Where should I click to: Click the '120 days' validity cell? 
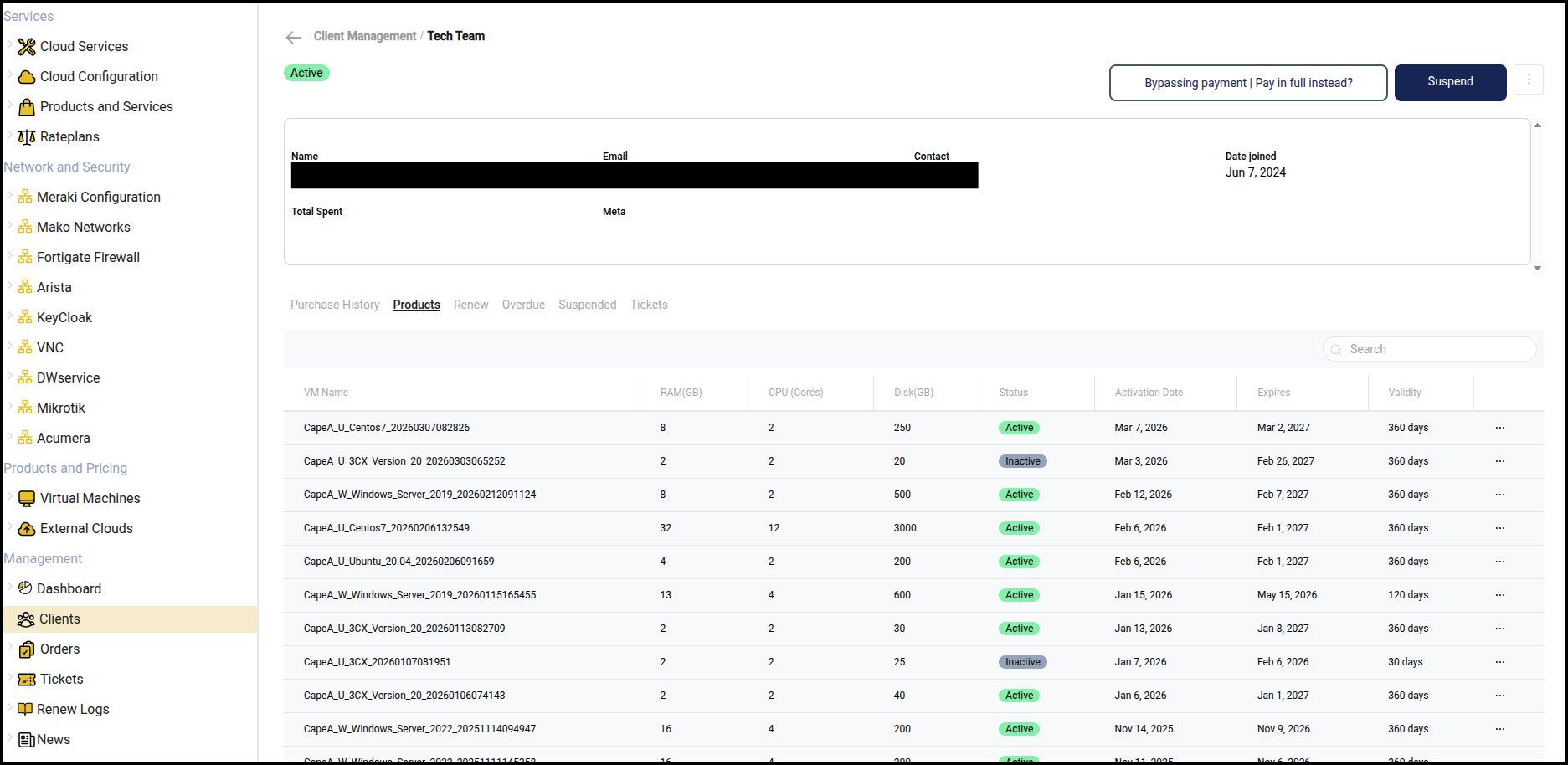1408,595
